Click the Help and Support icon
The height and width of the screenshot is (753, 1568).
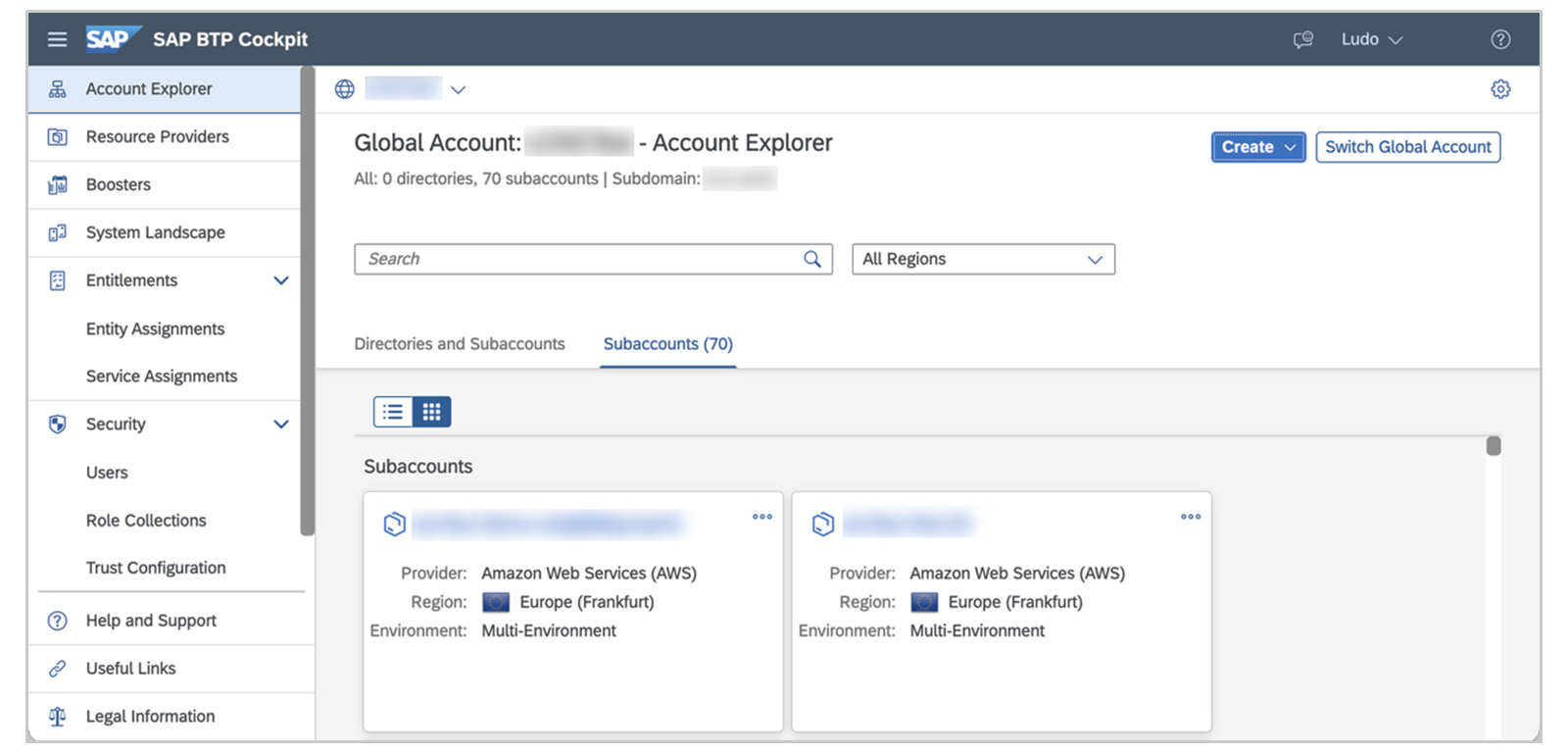pyautogui.click(x=58, y=621)
